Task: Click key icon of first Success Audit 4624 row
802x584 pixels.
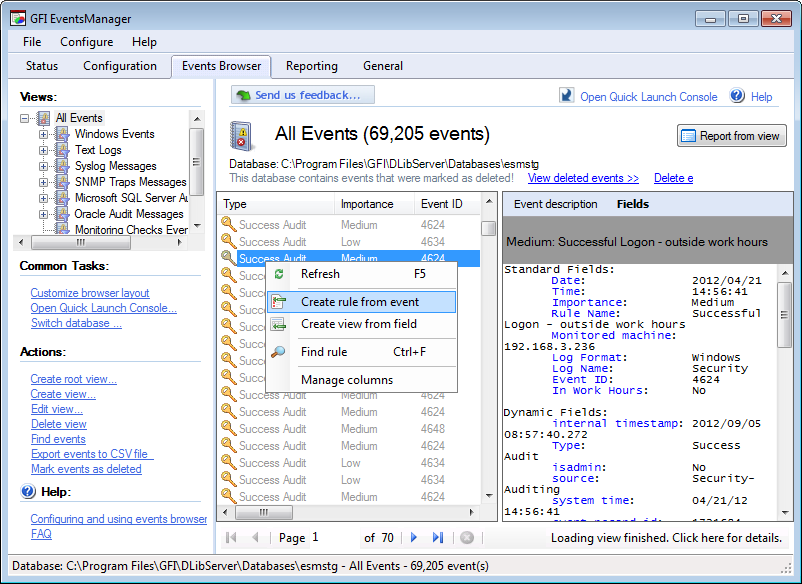Action: pyautogui.click(x=229, y=224)
